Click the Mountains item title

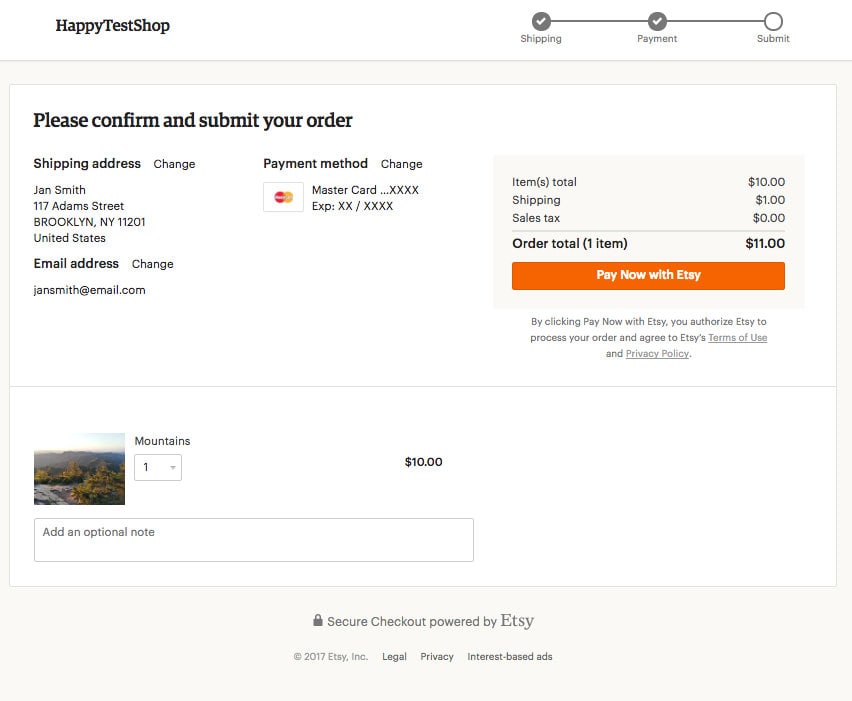click(x=162, y=441)
